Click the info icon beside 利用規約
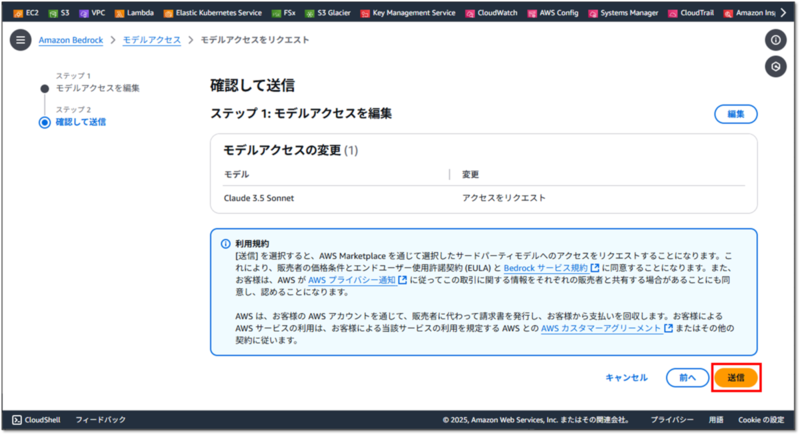 point(226,244)
